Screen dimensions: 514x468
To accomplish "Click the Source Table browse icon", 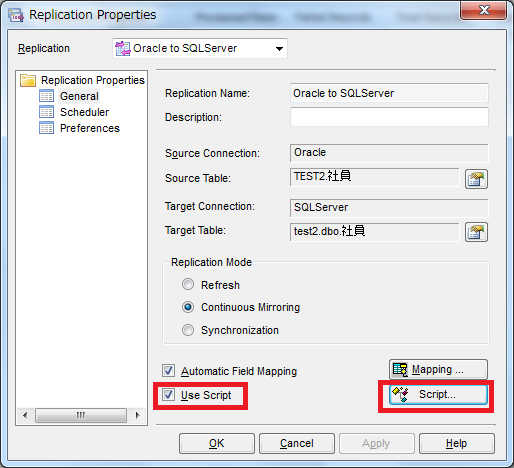I will tap(476, 179).
